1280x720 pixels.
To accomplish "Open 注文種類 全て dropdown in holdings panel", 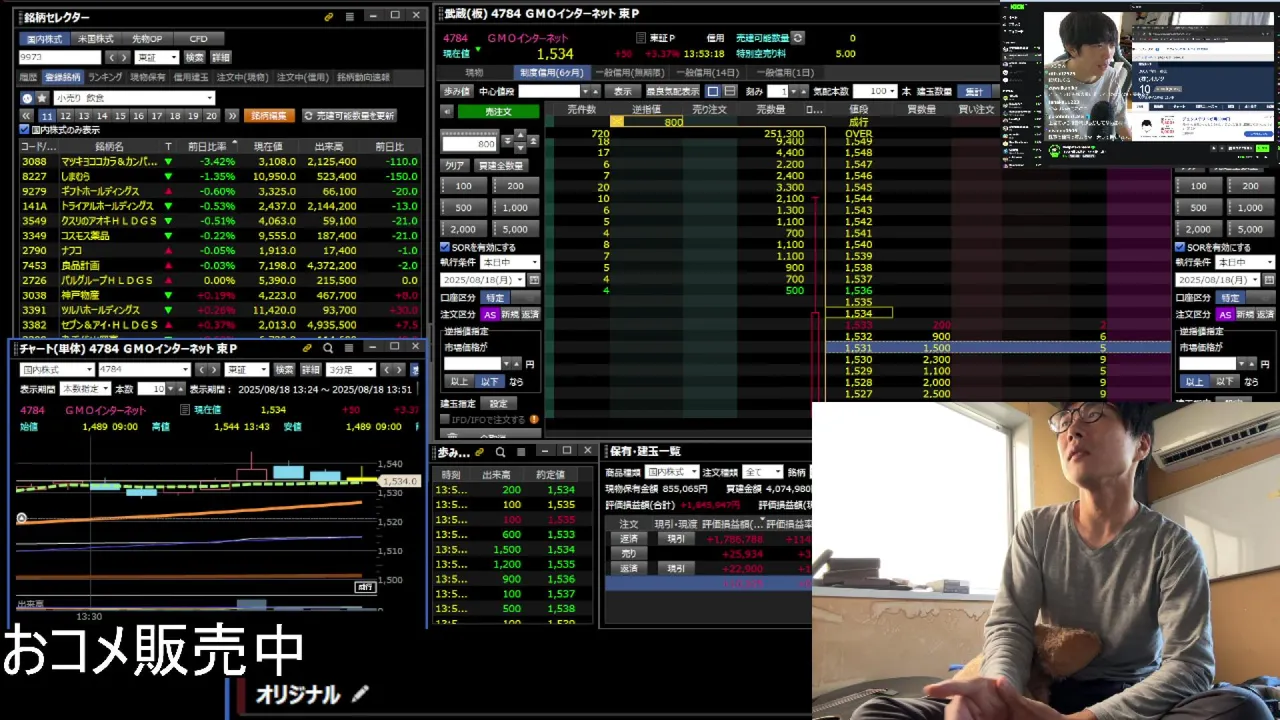I will 762,471.
